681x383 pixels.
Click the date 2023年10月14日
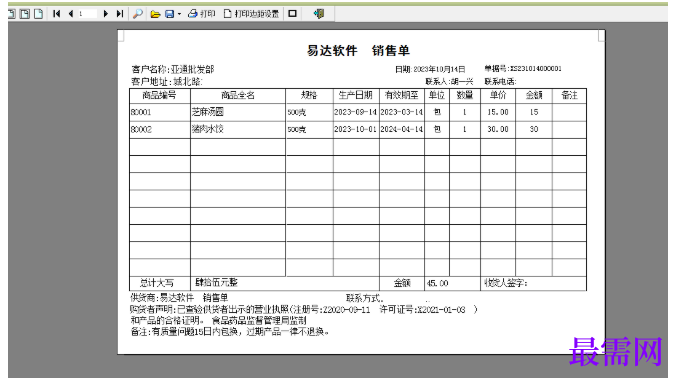439,69
